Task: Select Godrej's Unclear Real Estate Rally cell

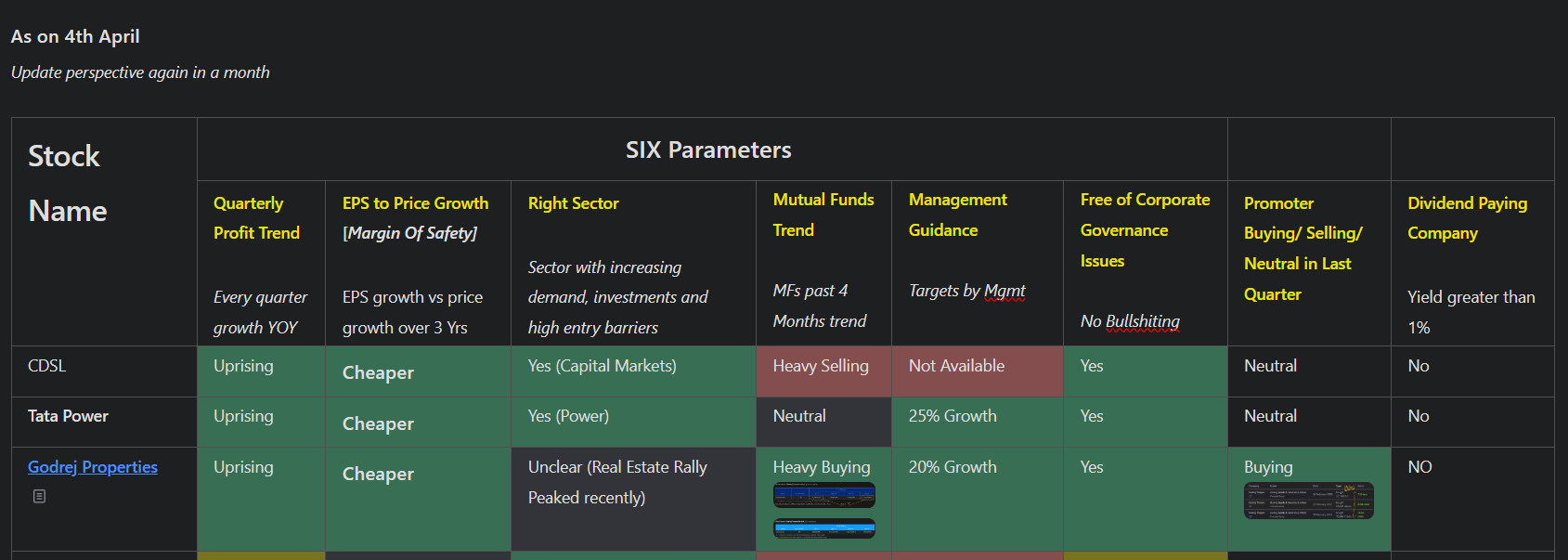Action: [633, 499]
